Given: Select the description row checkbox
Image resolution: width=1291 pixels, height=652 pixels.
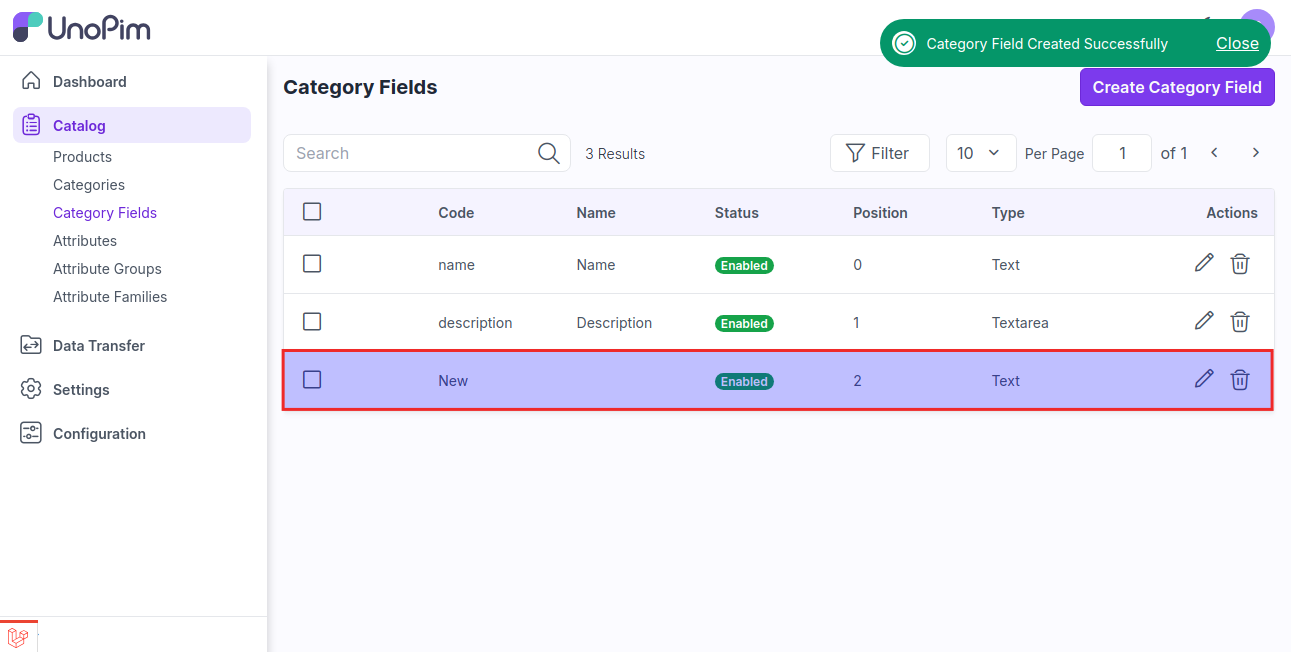Looking at the screenshot, I should (312, 321).
